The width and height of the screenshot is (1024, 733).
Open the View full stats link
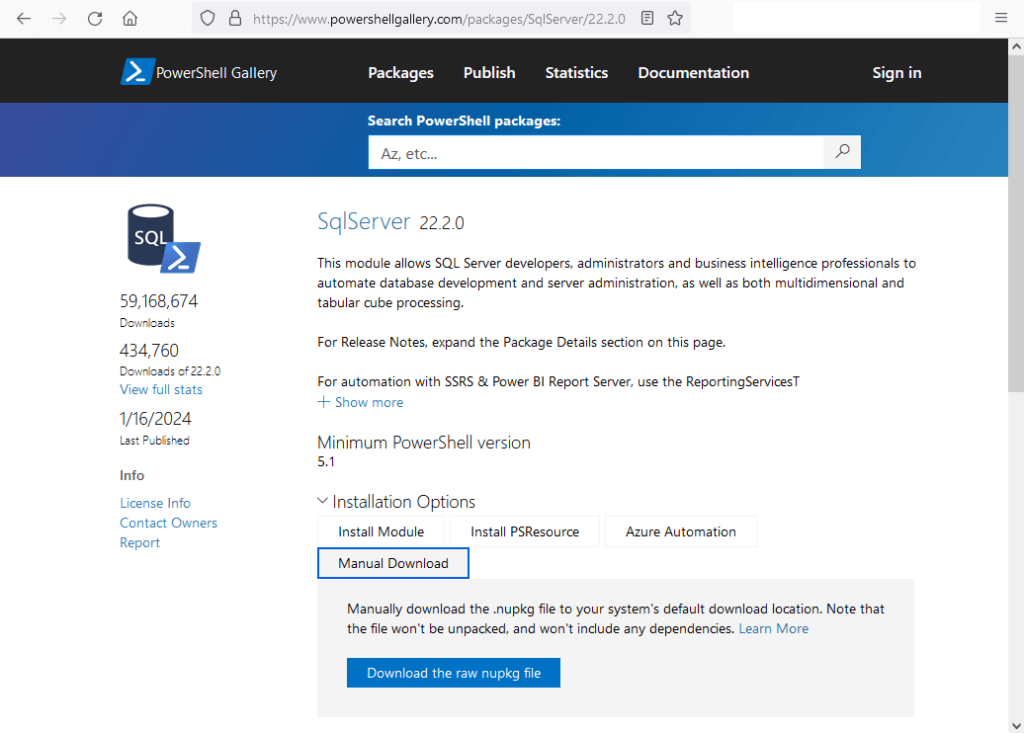pos(160,389)
